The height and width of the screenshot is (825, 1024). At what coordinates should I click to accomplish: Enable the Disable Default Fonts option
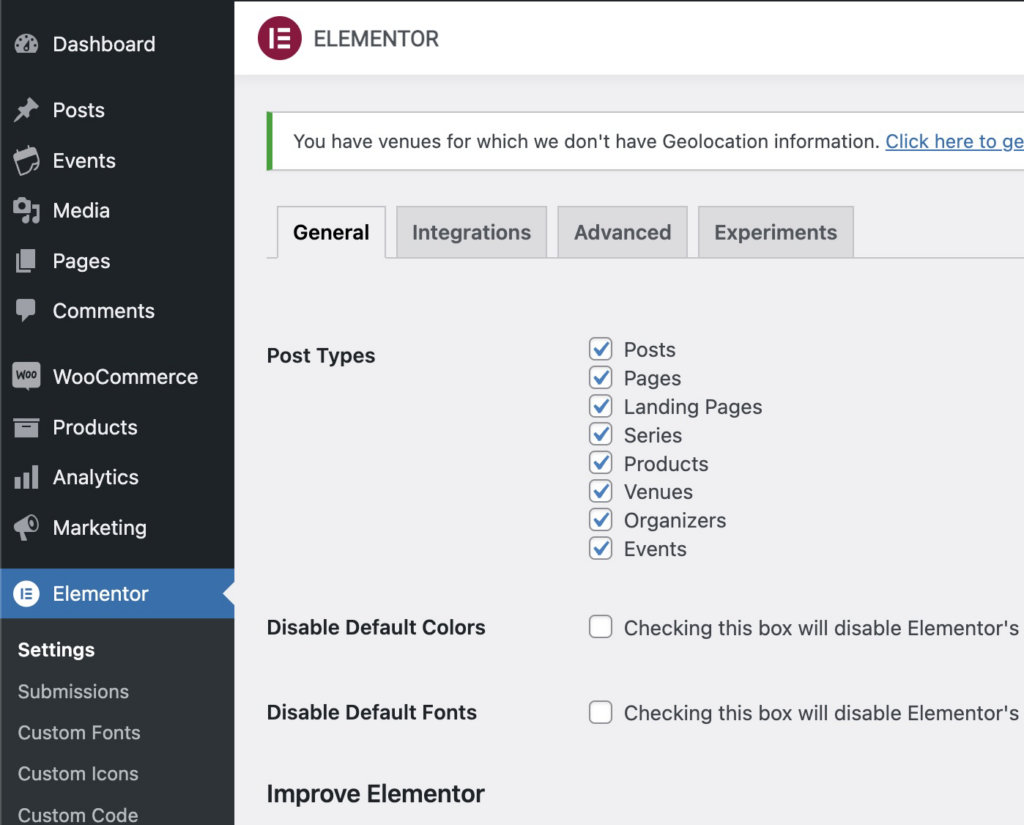coord(600,712)
